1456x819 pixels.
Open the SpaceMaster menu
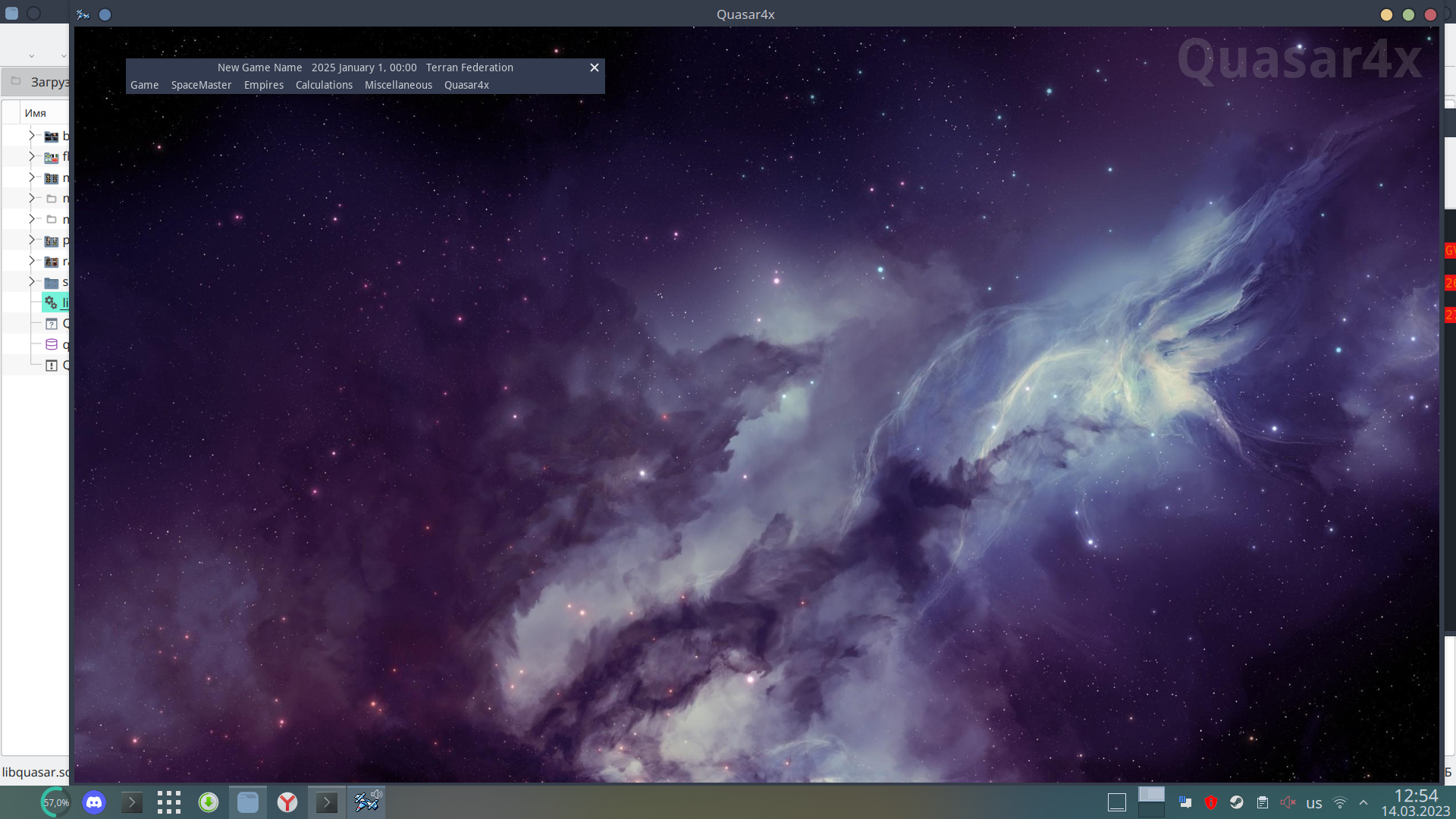coord(201,85)
